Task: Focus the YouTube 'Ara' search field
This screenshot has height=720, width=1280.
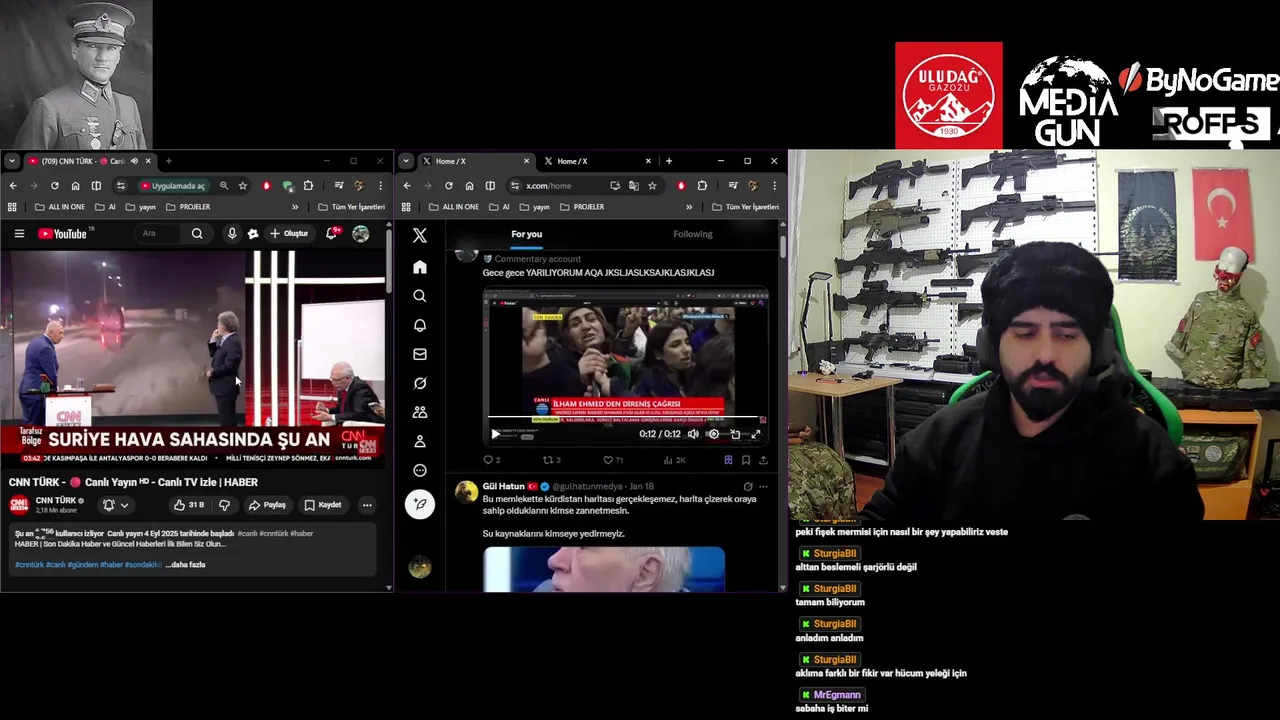Action: 160,233
